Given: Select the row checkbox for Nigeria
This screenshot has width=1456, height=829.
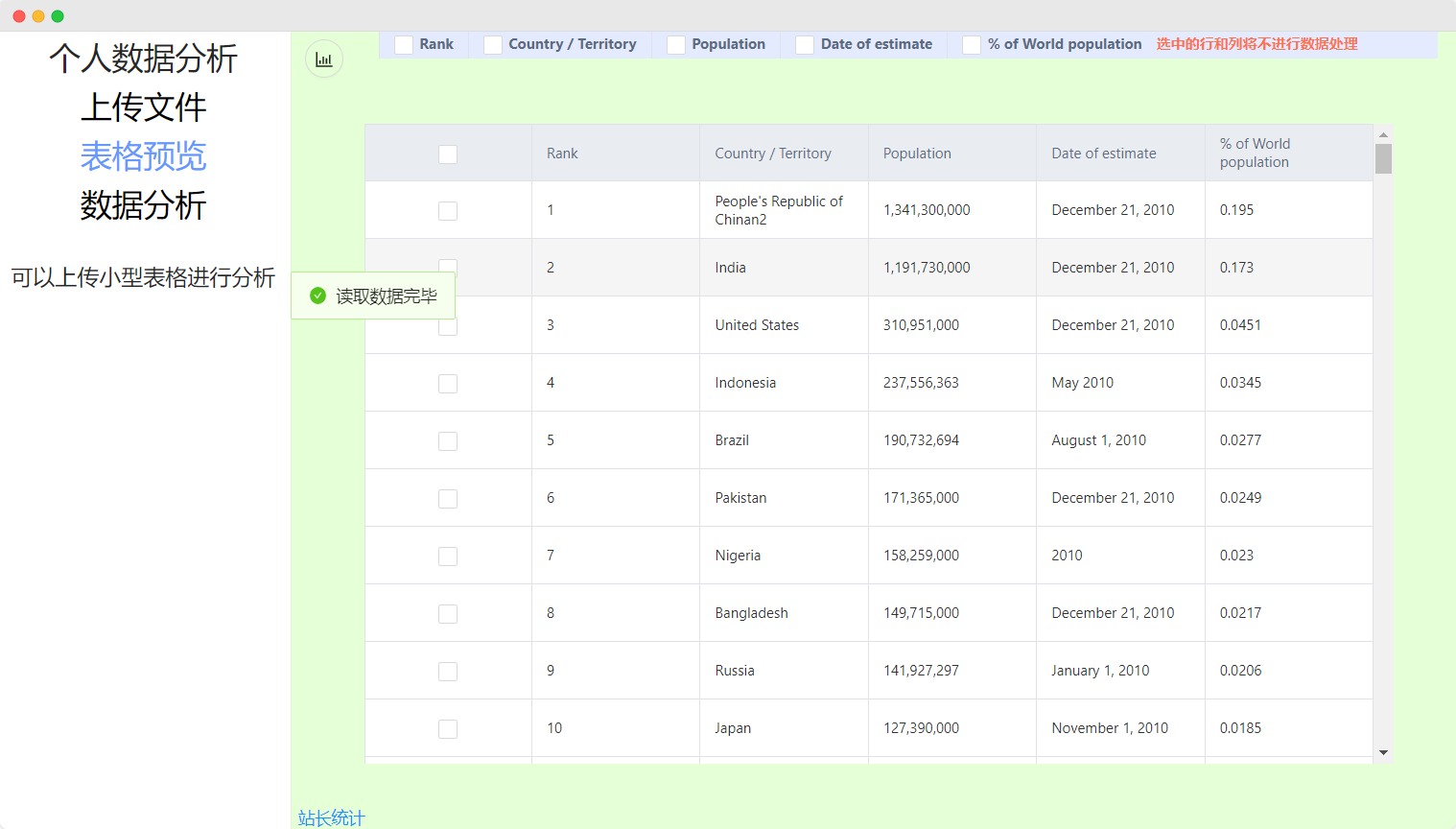Looking at the screenshot, I should [x=448, y=557].
